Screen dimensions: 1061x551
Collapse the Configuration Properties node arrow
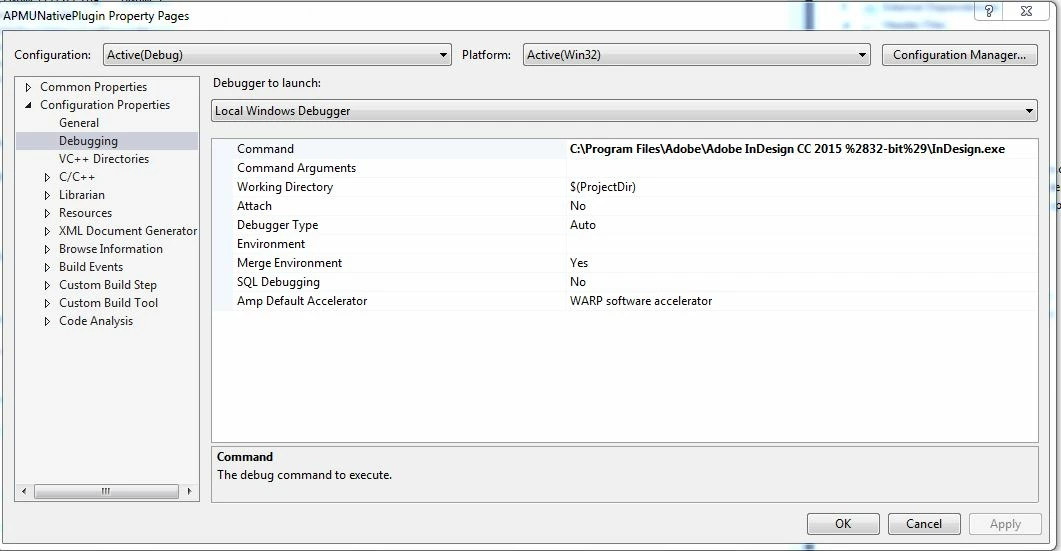(28, 105)
